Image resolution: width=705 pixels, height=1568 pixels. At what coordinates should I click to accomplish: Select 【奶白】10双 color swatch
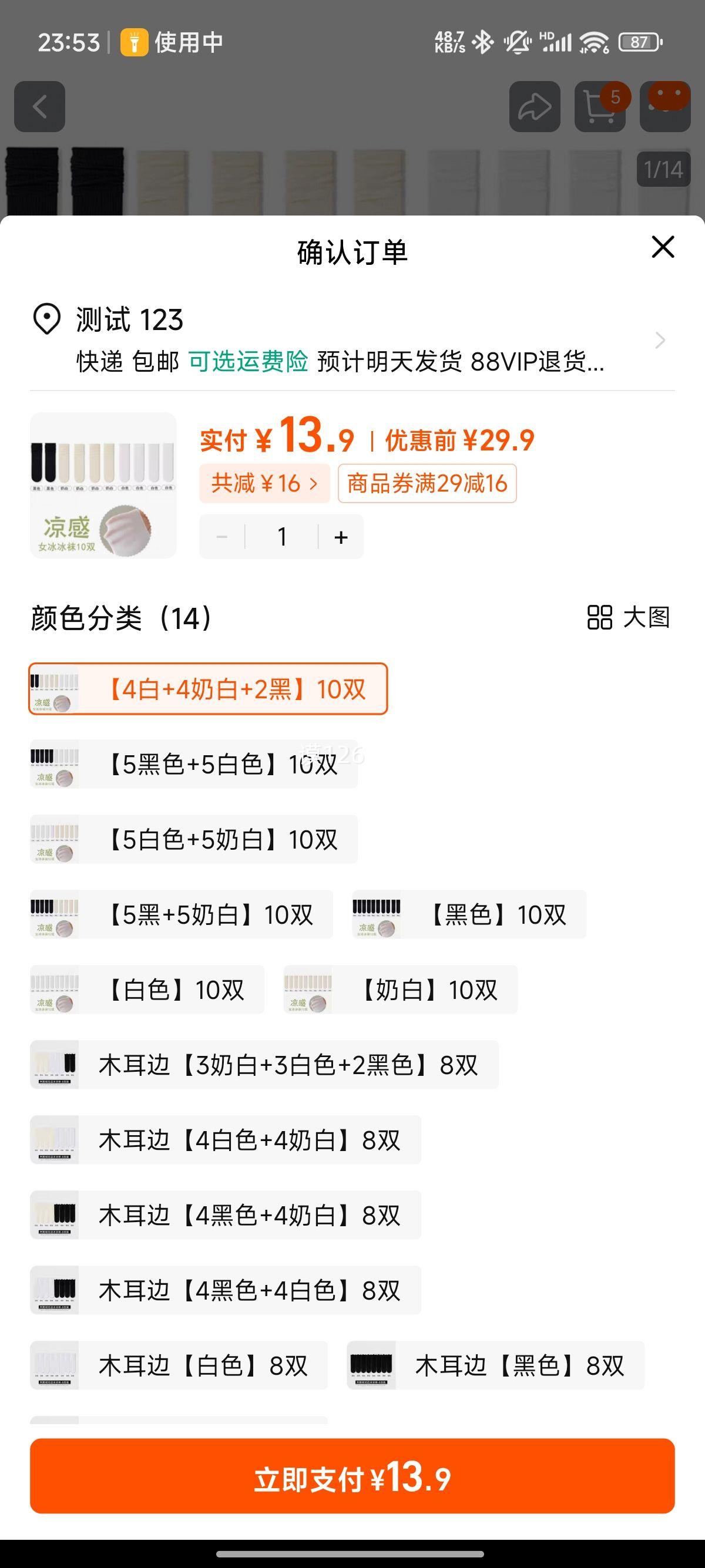[x=401, y=990]
